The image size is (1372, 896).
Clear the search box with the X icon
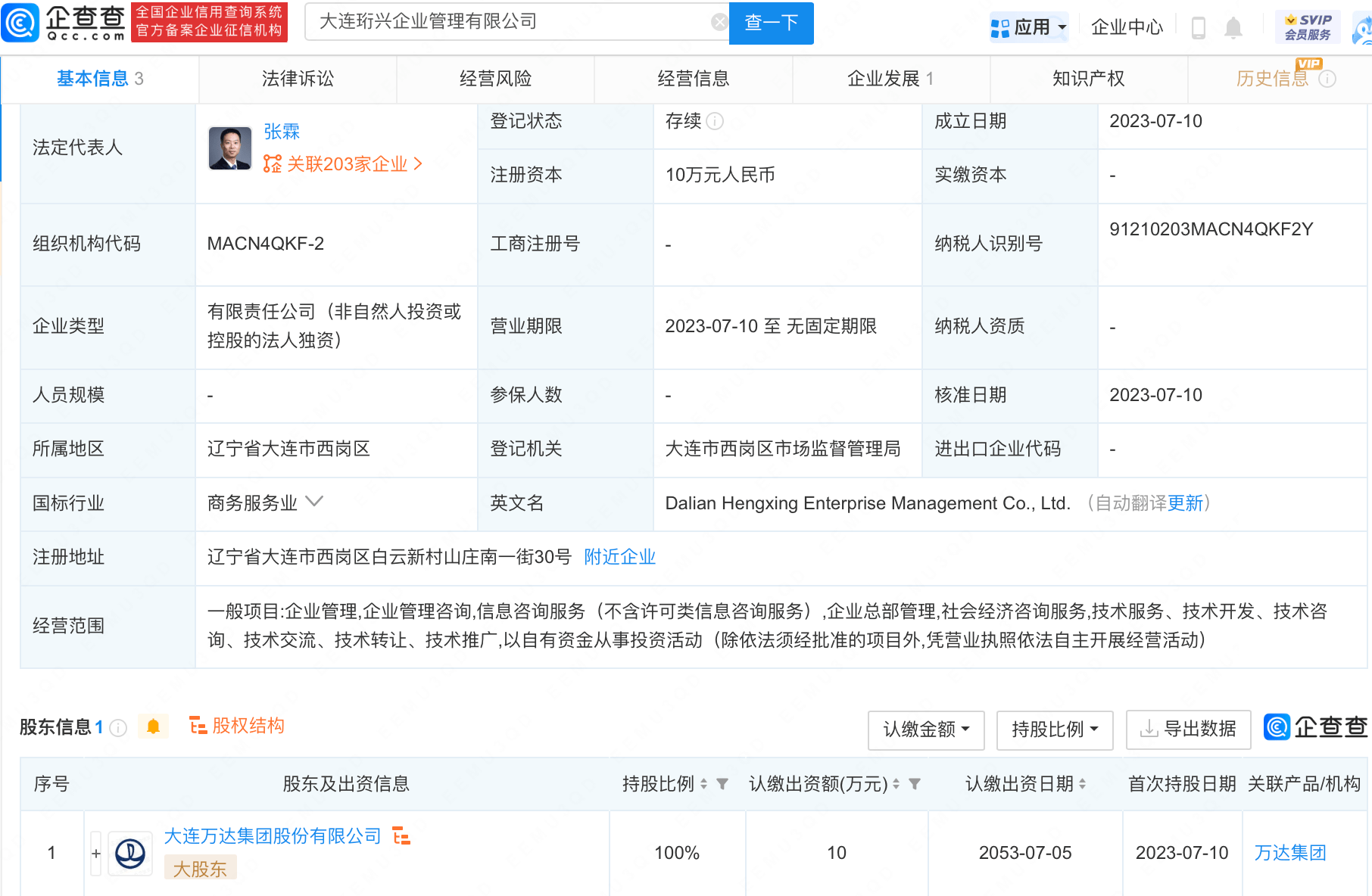[x=719, y=22]
